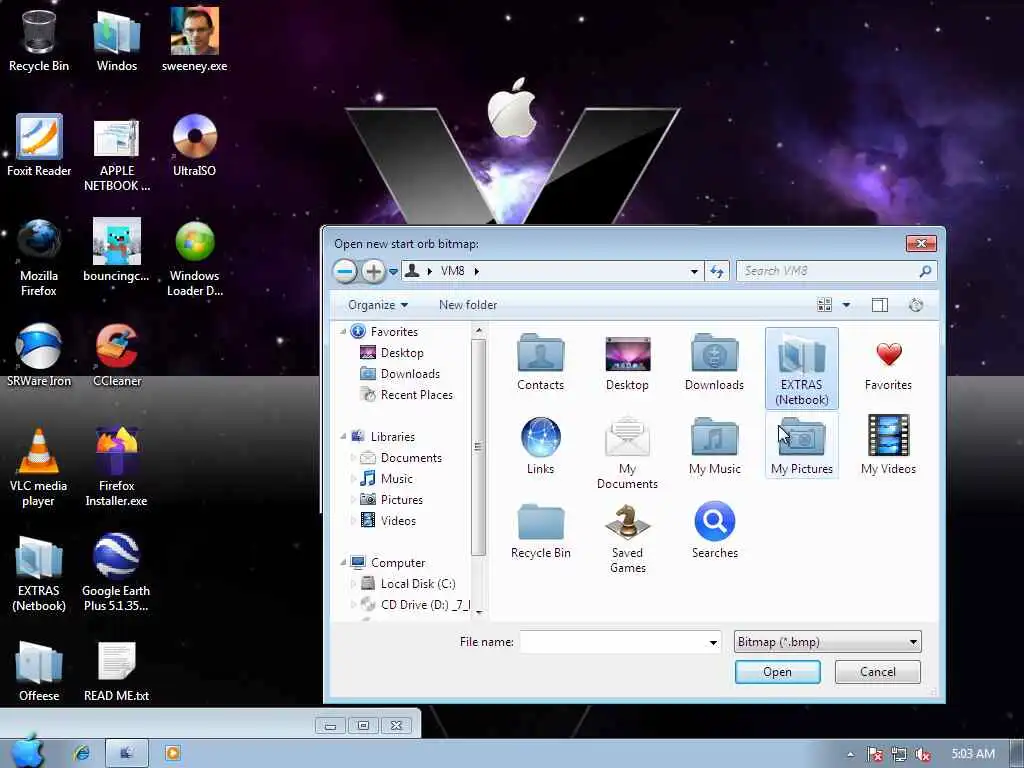Click the VM8 breadcrumb in the address bar
Image resolution: width=1024 pixels, height=768 pixels.
click(x=453, y=271)
